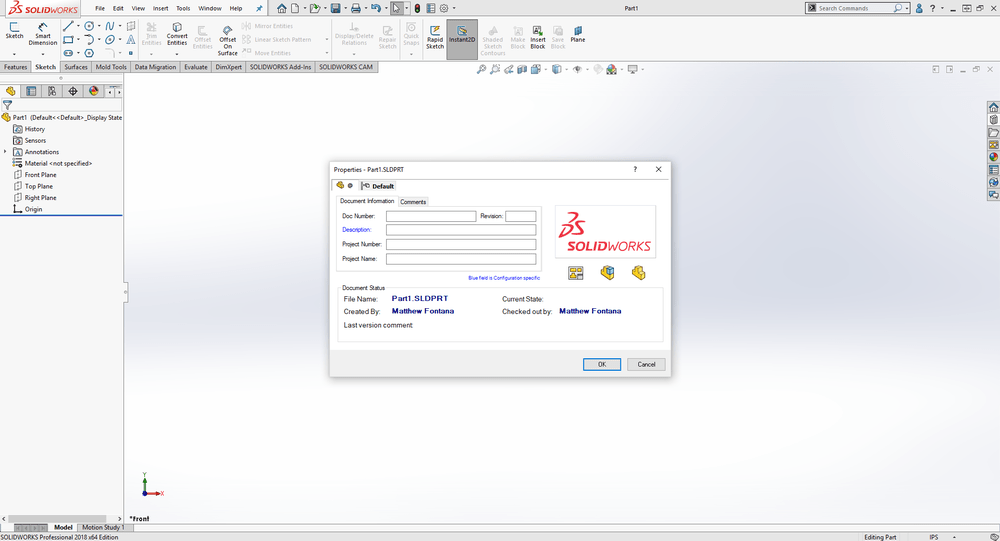Screen dimensions: 1000x541
Task: Open the Sketch button dropdown arrow
Action: [14, 53]
